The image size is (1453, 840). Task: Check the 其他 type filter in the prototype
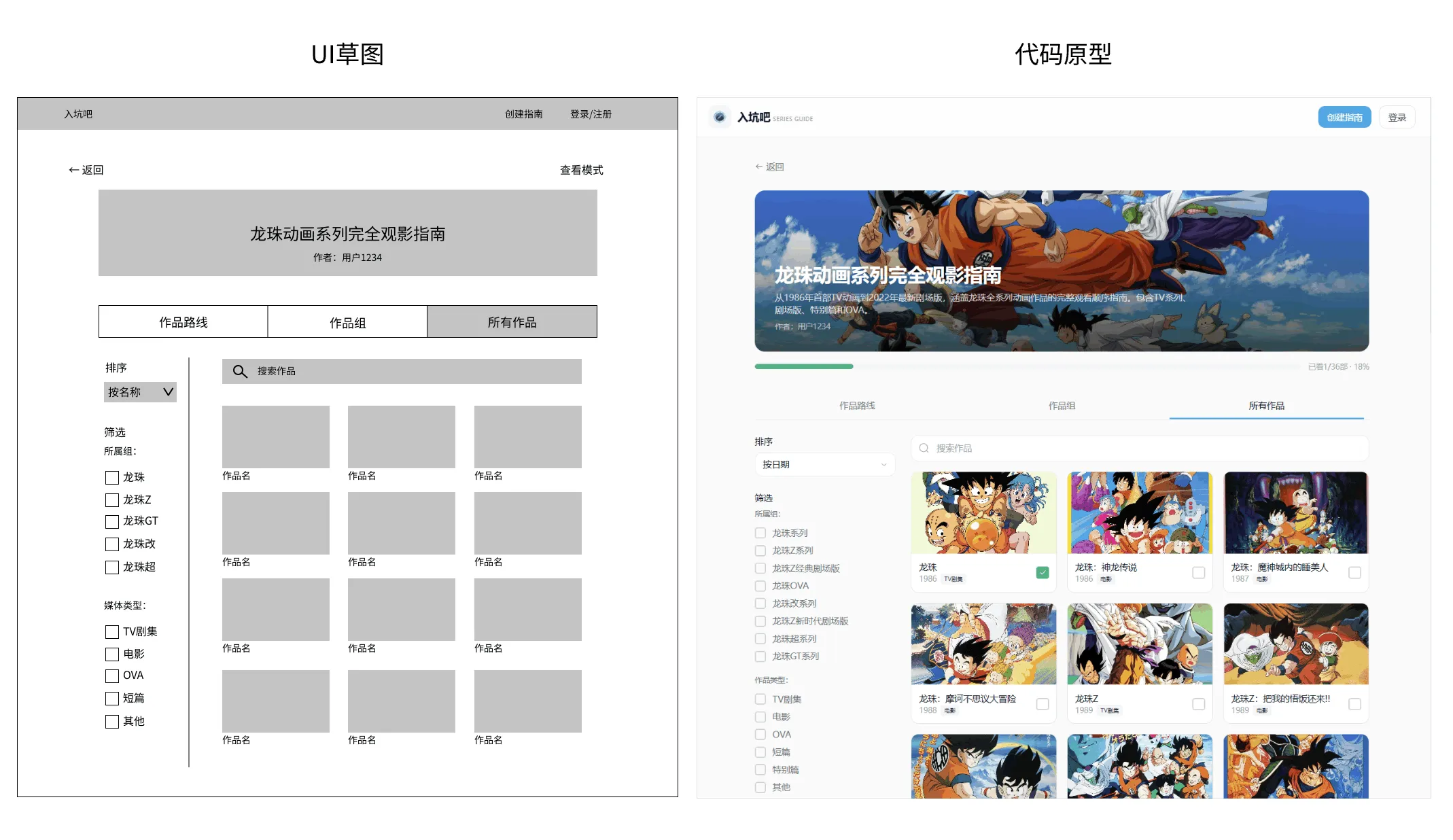tap(760, 788)
